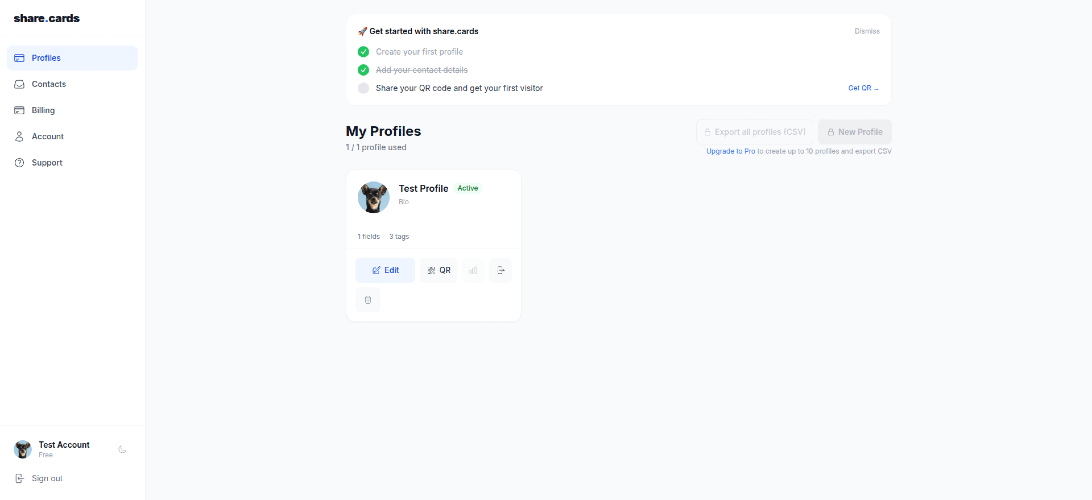Click the Test Account avatar in sidebar
Viewport: 1092px width, 500px height.
(x=22, y=449)
